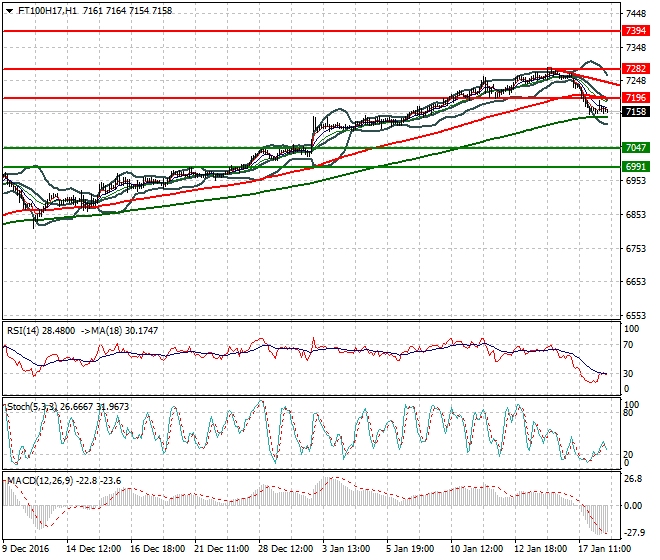
Task: Click the 6753 price scale value
Action: click(x=636, y=248)
